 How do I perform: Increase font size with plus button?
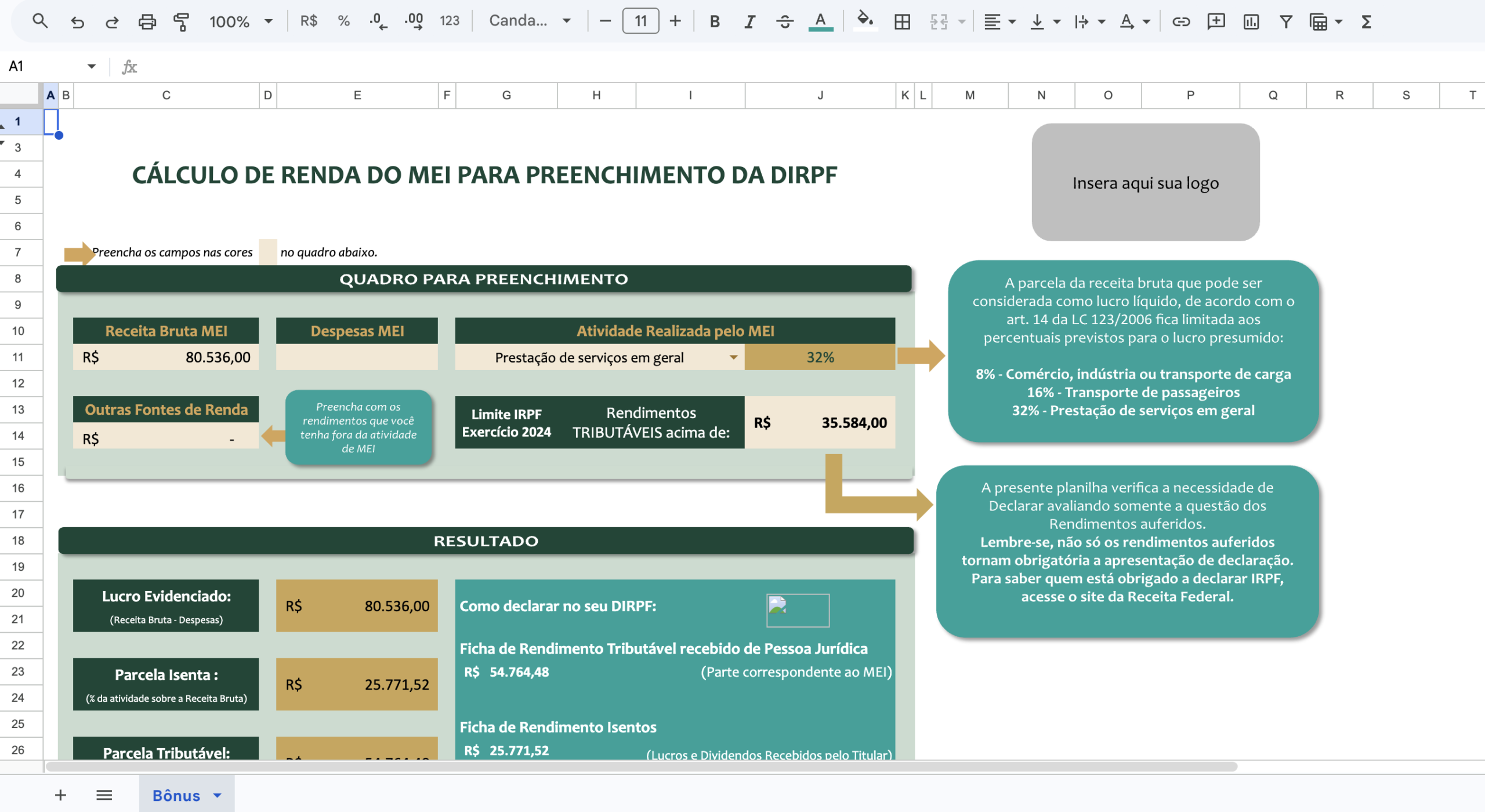[675, 21]
